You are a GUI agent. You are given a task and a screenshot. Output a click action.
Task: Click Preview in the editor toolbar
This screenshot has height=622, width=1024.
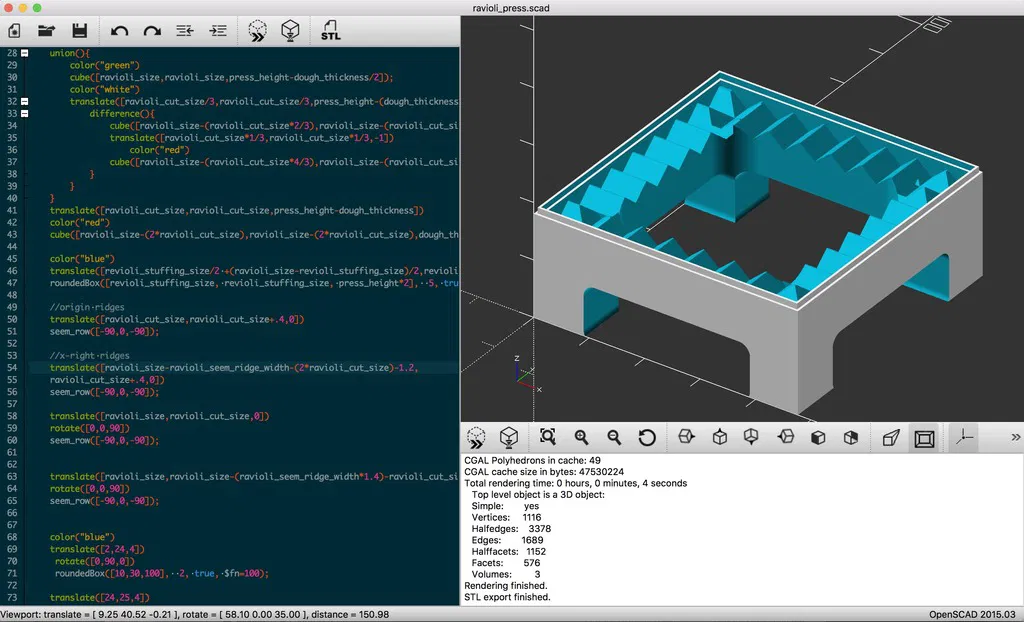tap(257, 31)
